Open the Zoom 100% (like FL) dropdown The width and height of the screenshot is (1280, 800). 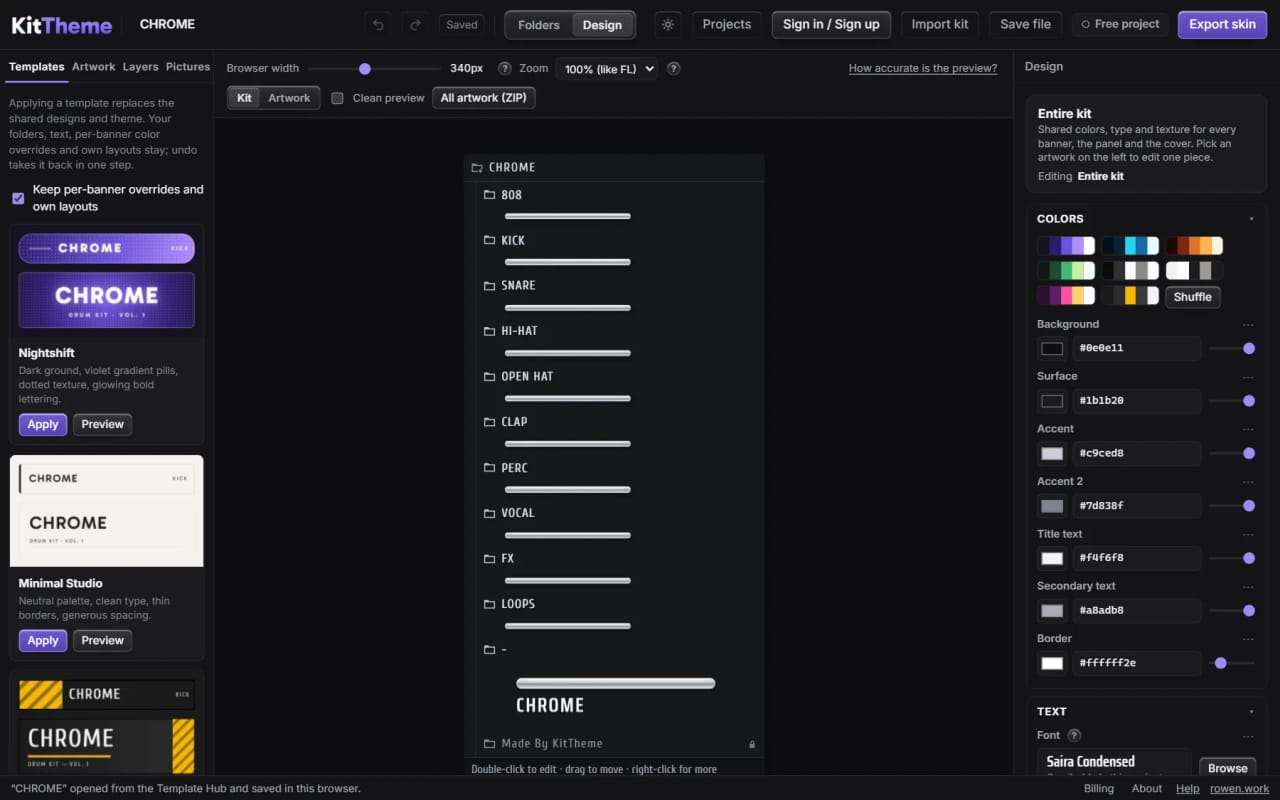(608, 69)
